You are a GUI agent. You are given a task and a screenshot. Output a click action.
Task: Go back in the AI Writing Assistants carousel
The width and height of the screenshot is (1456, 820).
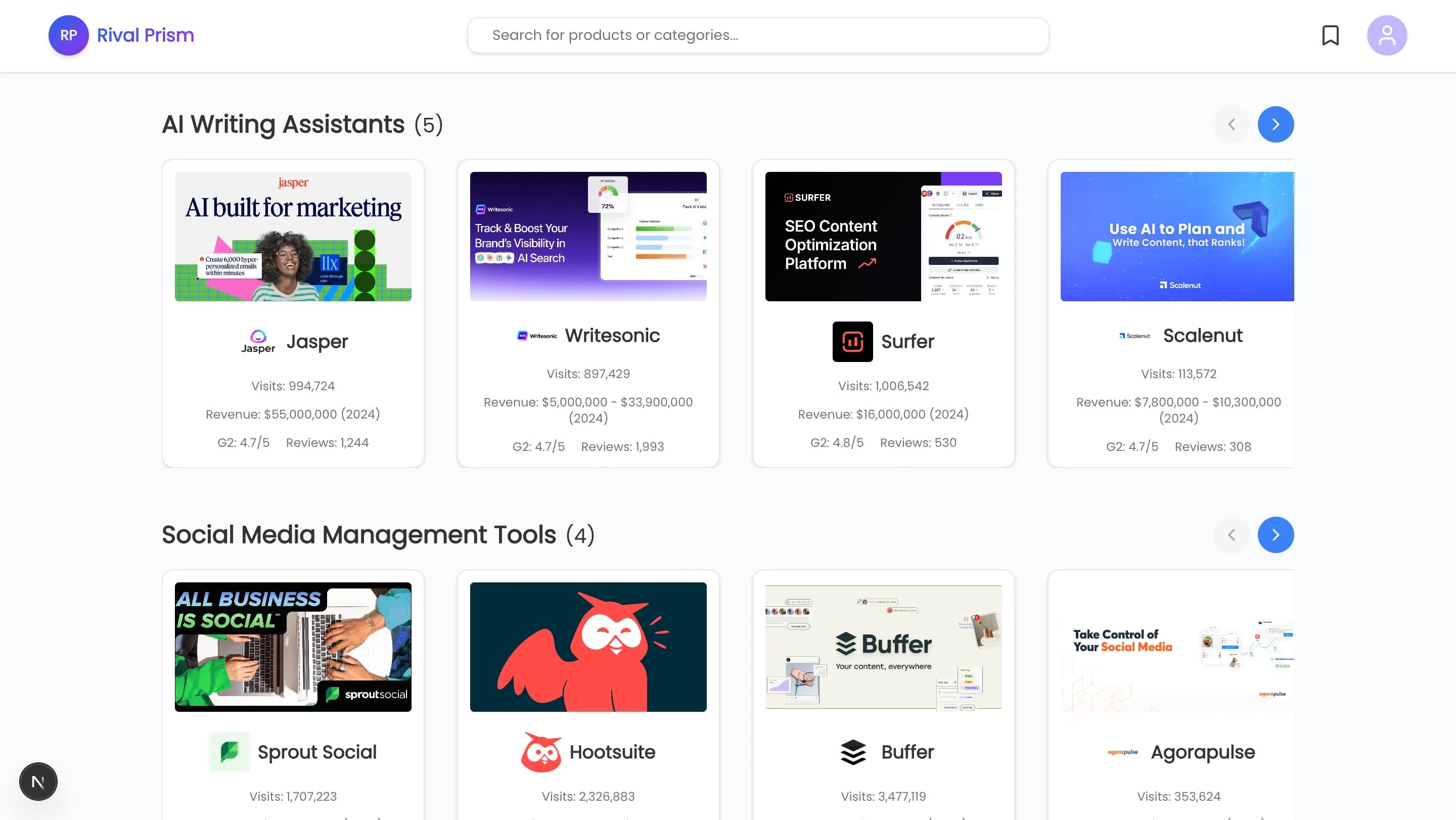(x=1232, y=124)
